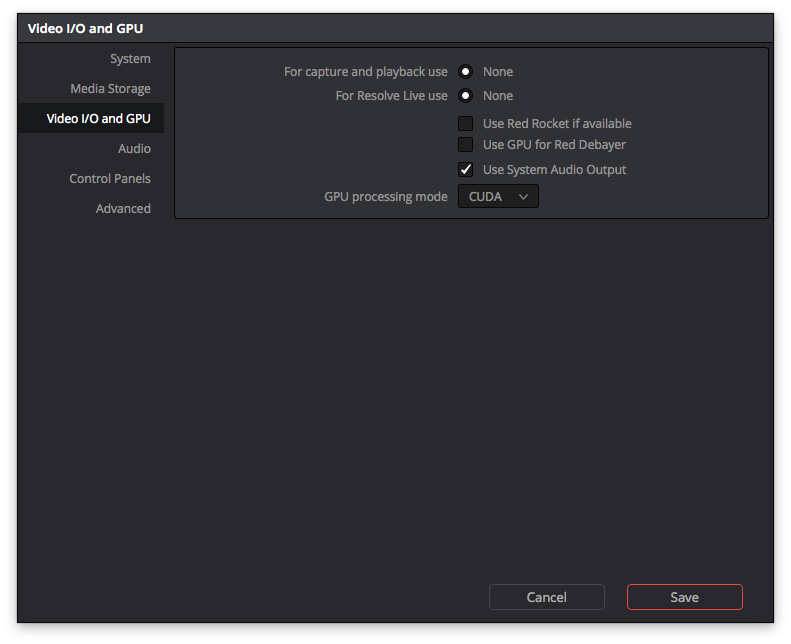Enable Use Red Rocket if available checkbox
The width and height of the screenshot is (791, 644).
[x=466, y=124]
